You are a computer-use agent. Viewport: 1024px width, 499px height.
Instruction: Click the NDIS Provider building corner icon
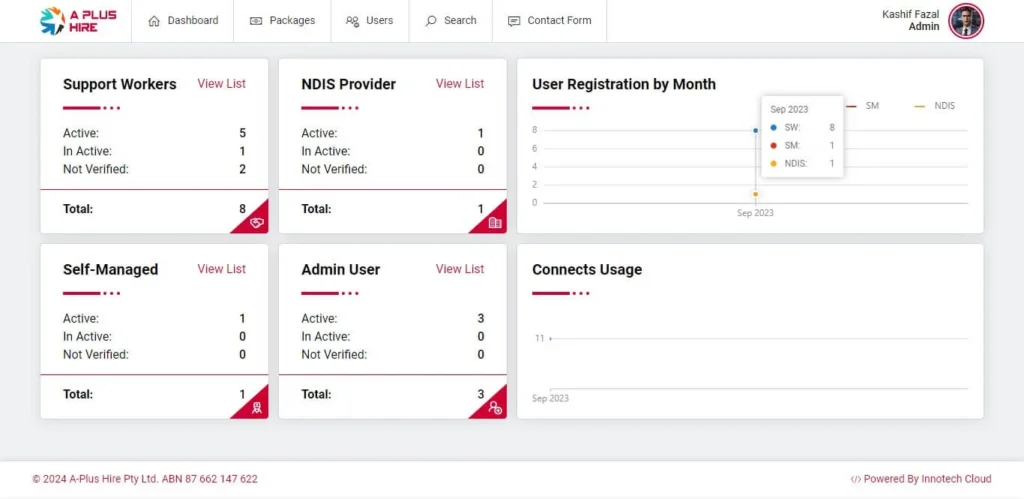[495, 222]
